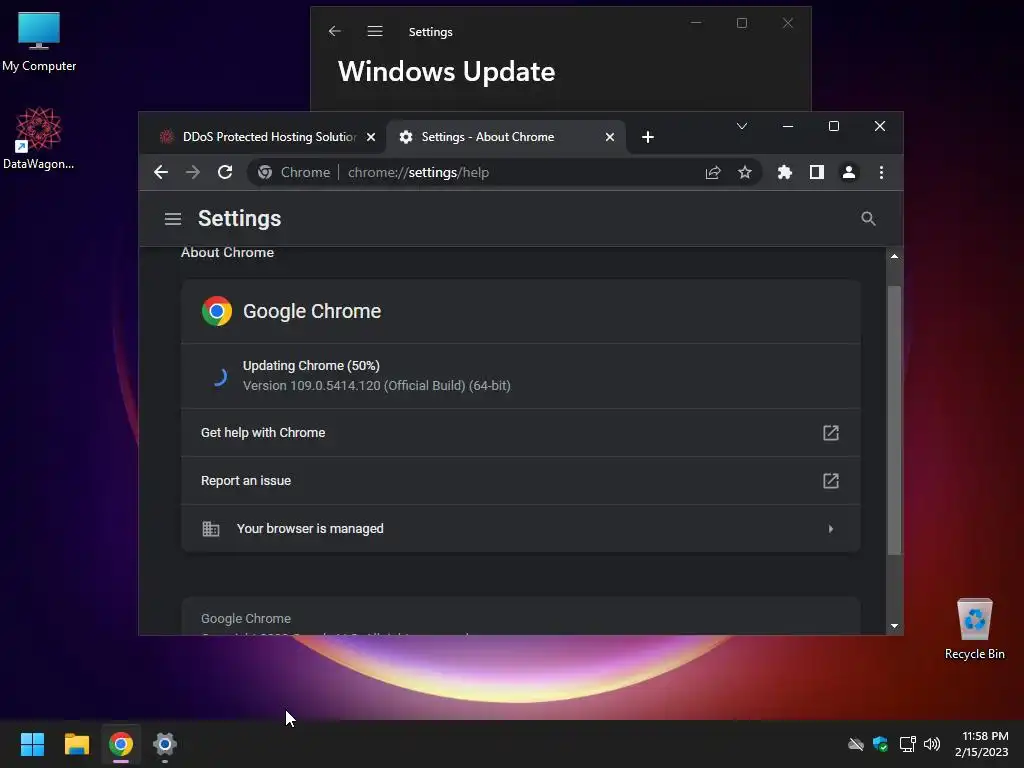
Task: Open volume speaker tray icon
Action: pos(932,744)
